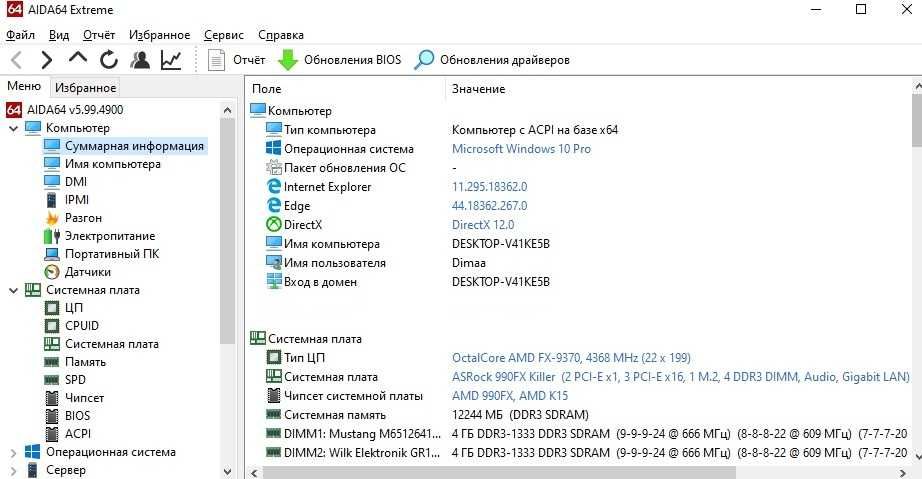Image resolution: width=922 pixels, height=479 pixels.
Task: Open the graph chart icon in the toolbar
Action: (x=171, y=60)
